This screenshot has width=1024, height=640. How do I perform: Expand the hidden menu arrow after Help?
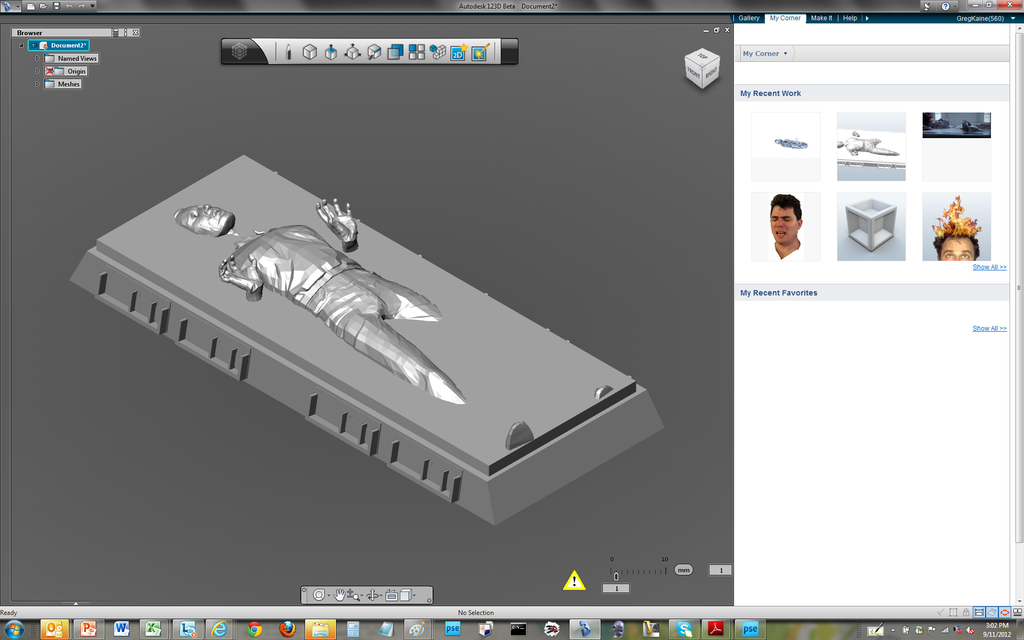867,18
